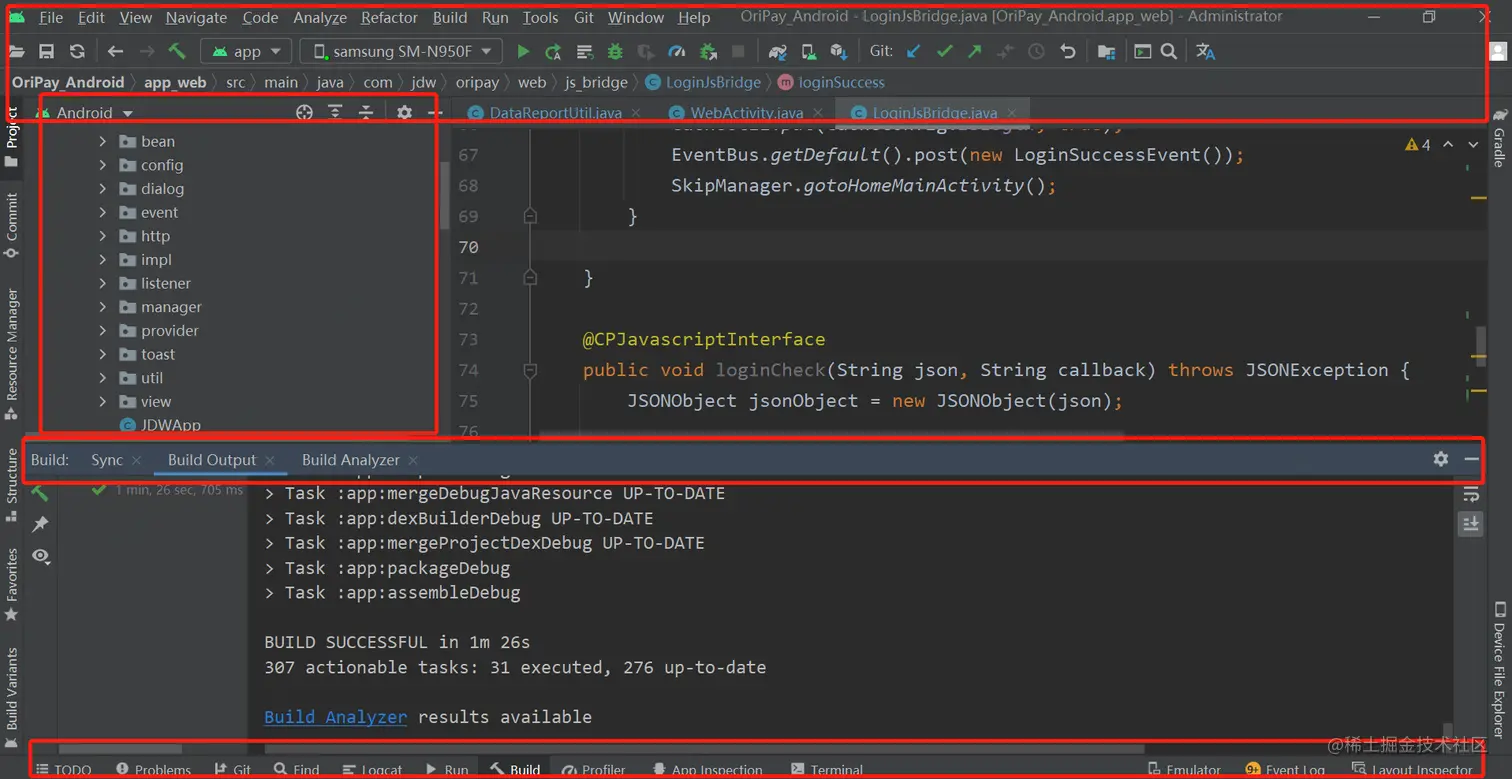
Task: Click the Make Project hammer icon
Action: tap(177, 51)
